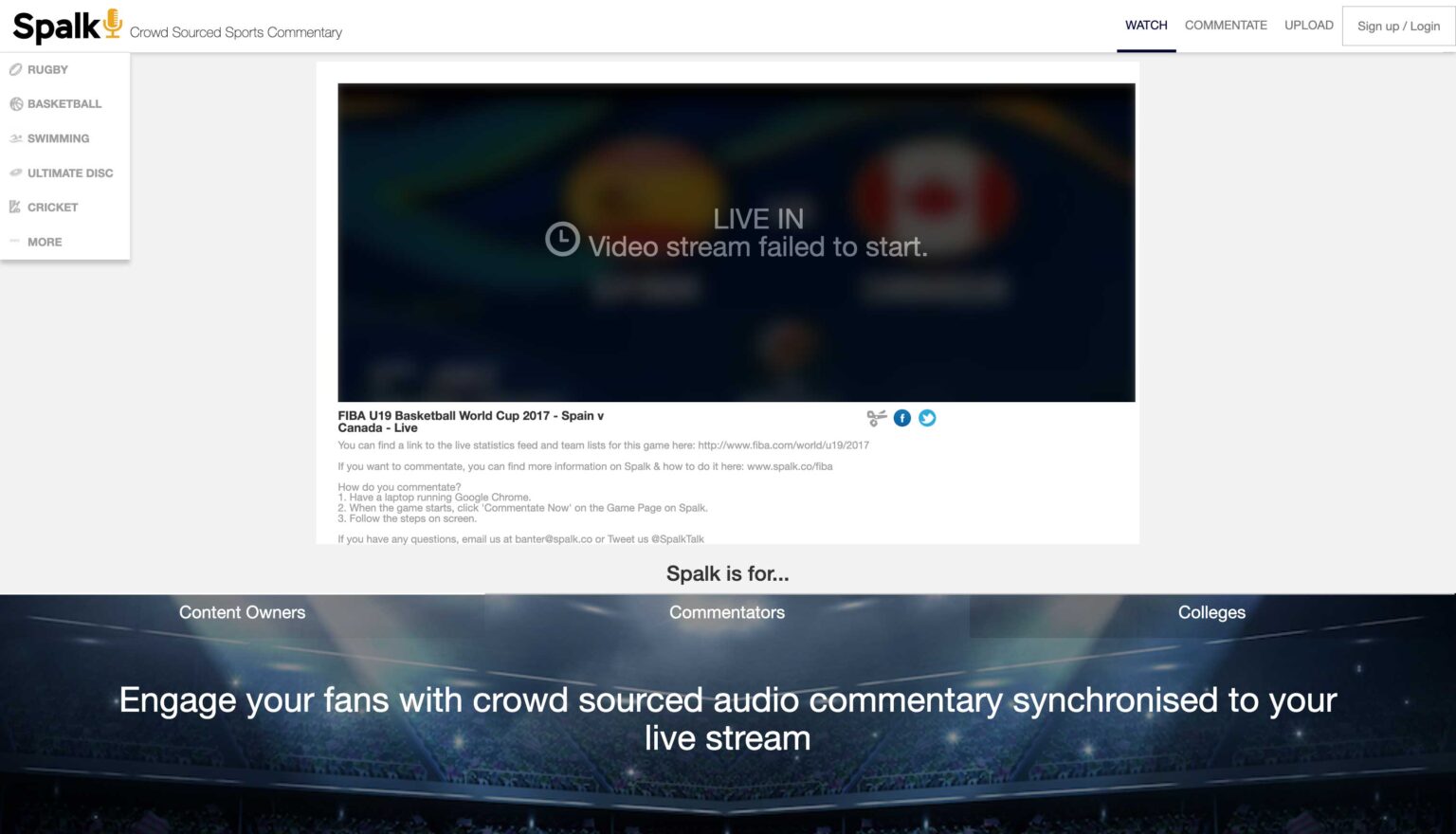Select the Commentators tab
The height and width of the screenshot is (834, 1456).
(727, 612)
